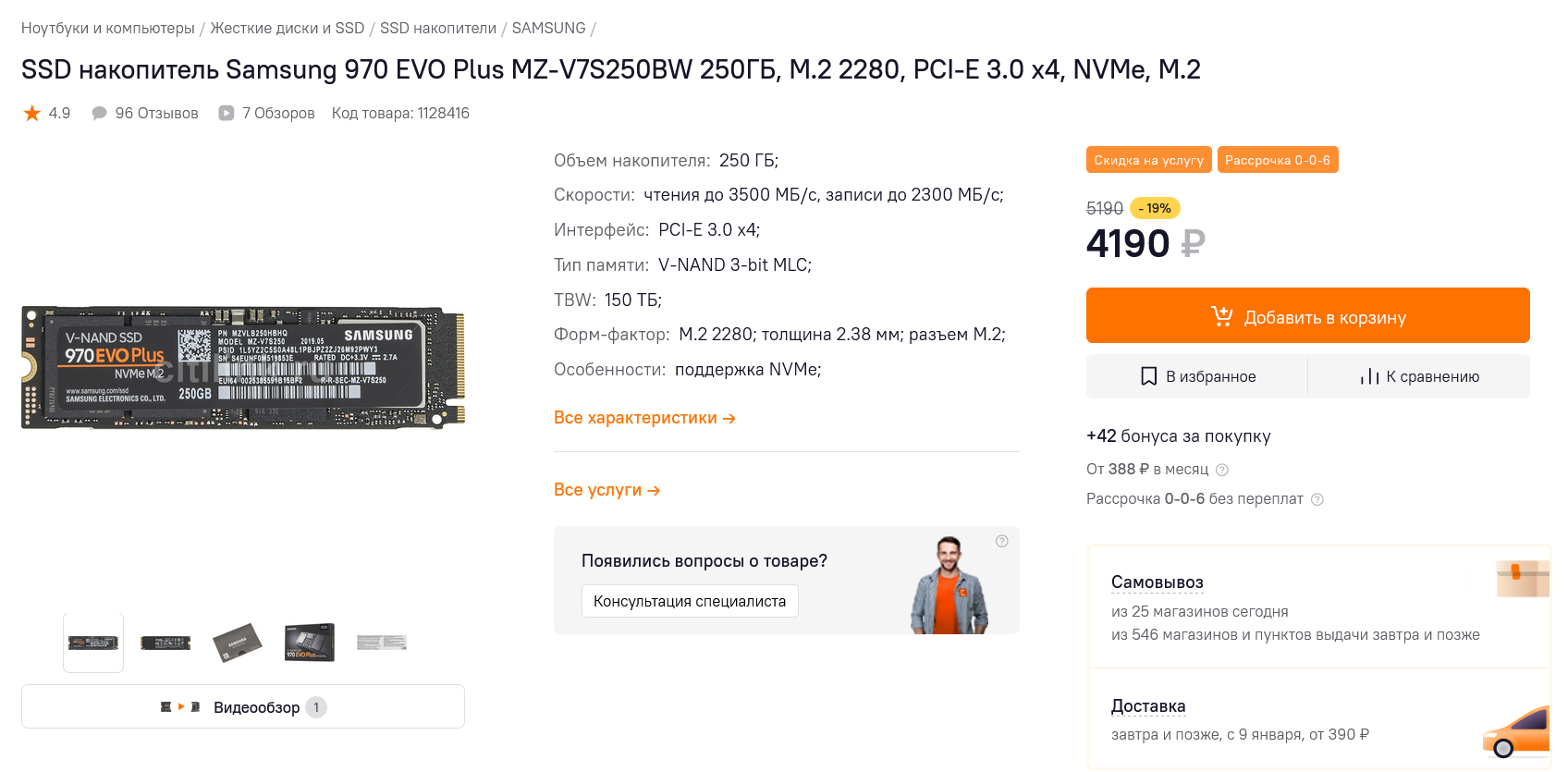The width and height of the screenshot is (1568, 772).
Task: Open the 96 reviews comment icon
Action: tap(99, 113)
